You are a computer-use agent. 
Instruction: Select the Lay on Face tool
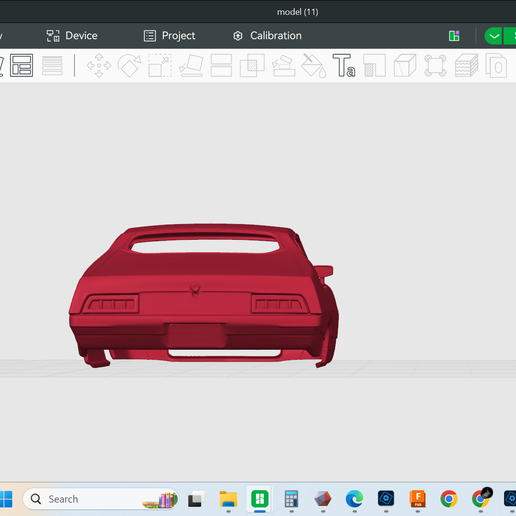(x=191, y=65)
